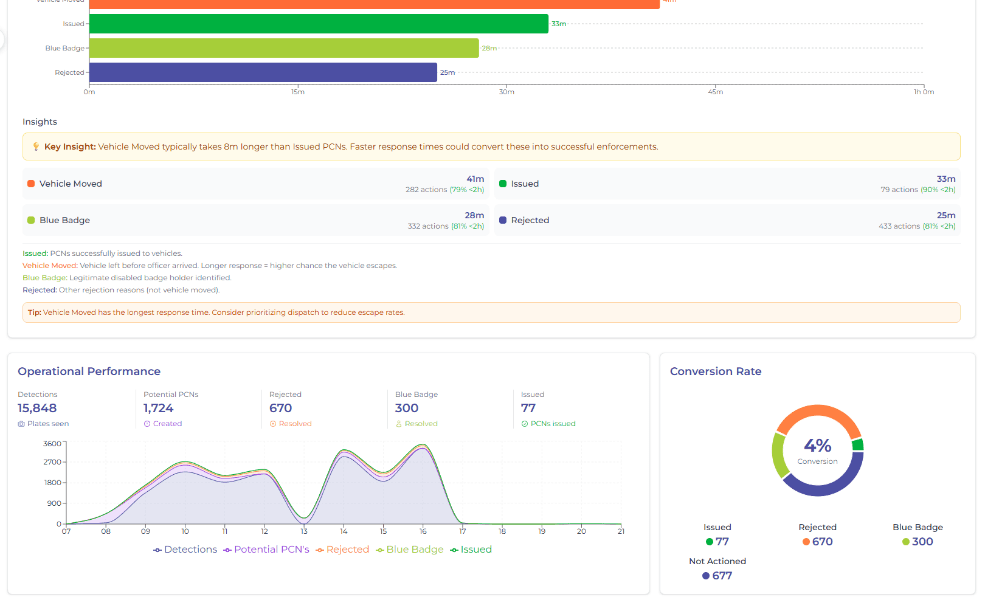Select the Conversion Rate heading
This screenshot has height=597, width=985.
tap(716, 371)
